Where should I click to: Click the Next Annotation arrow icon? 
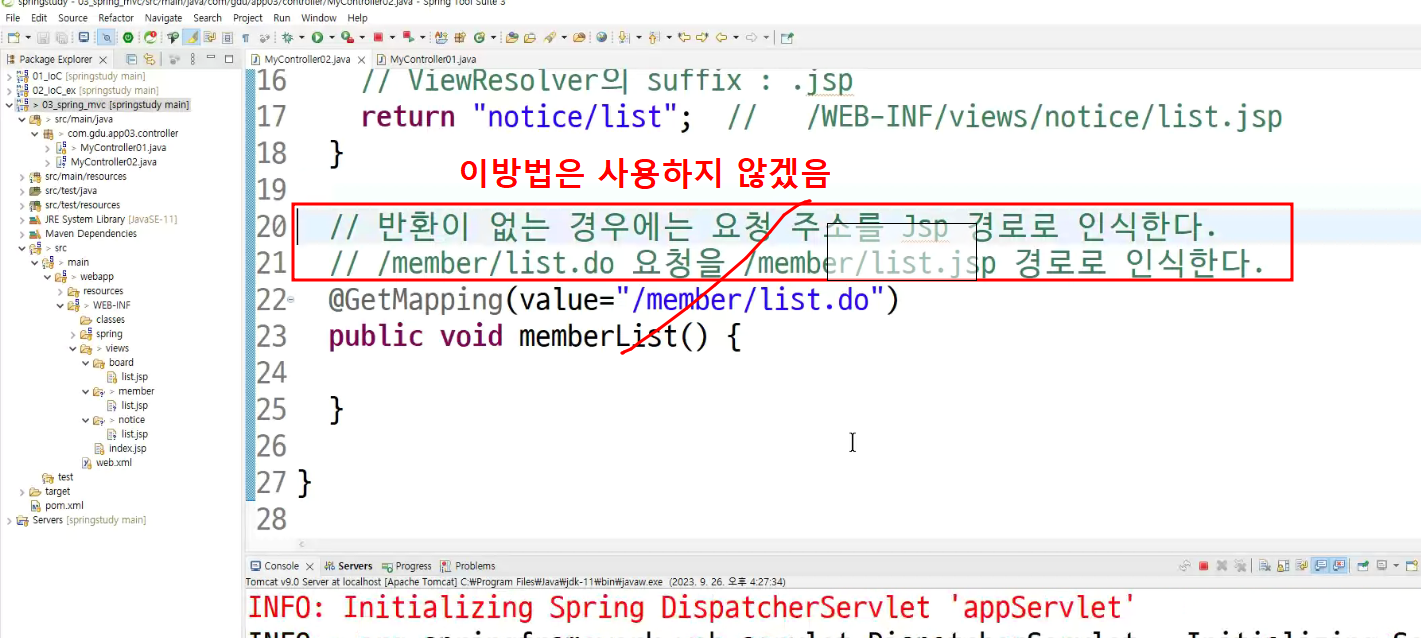pos(623,38)
